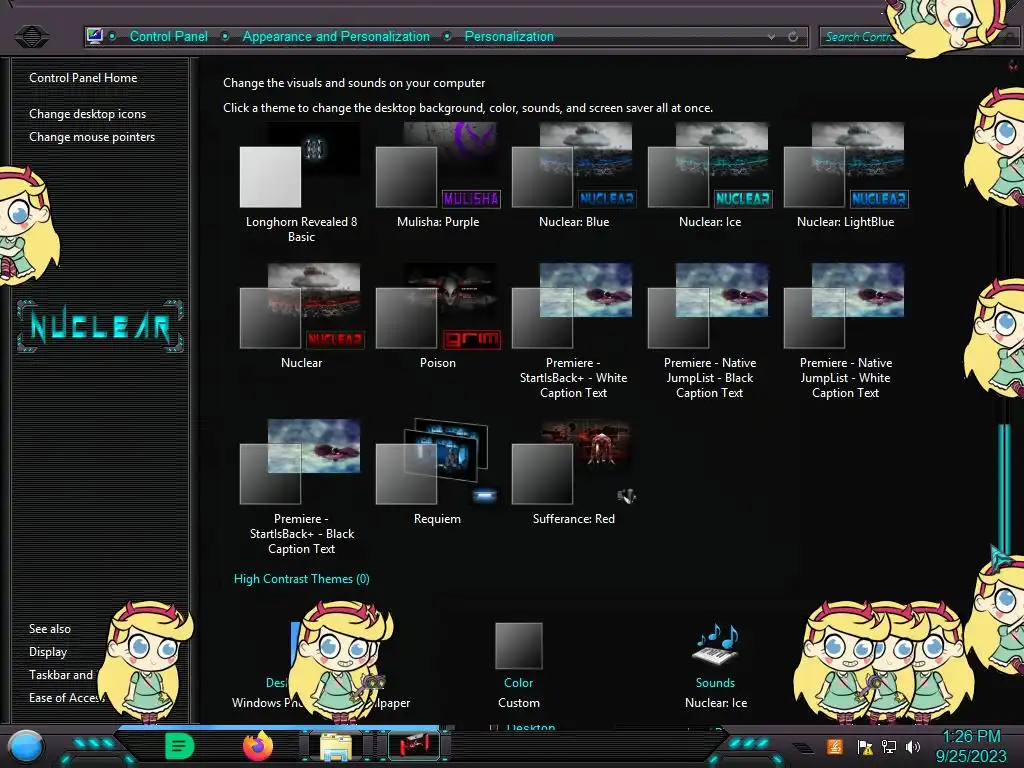
Task: Open Control Panel Home link
Action: click(83, 78)
